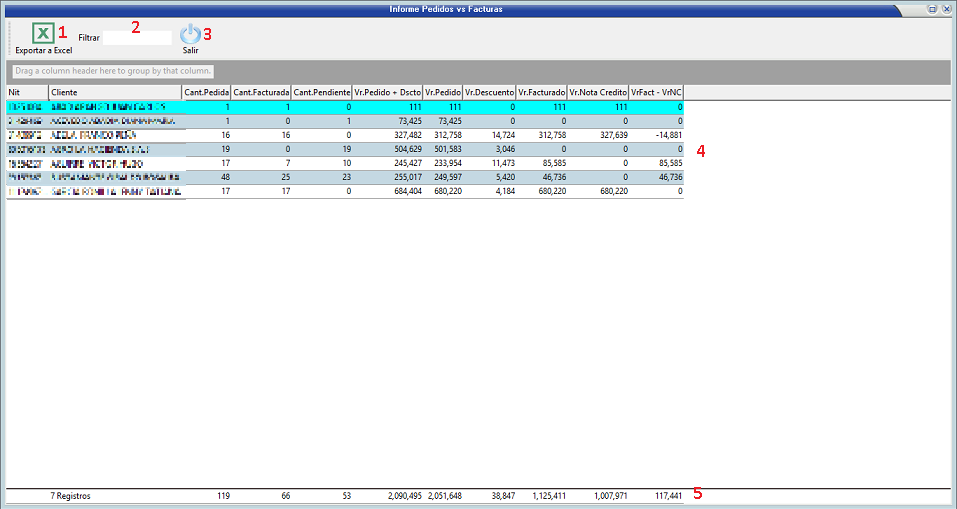Click the VrFact - VrNC column header

pos(657,92)
